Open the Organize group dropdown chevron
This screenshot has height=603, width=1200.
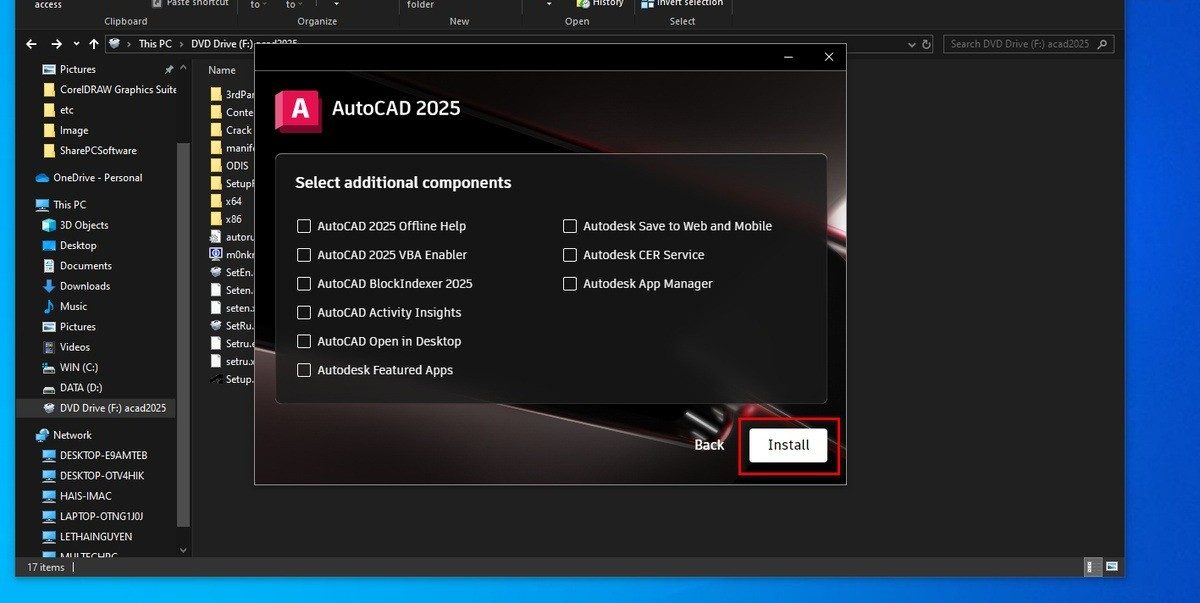(x=336, y=5)
